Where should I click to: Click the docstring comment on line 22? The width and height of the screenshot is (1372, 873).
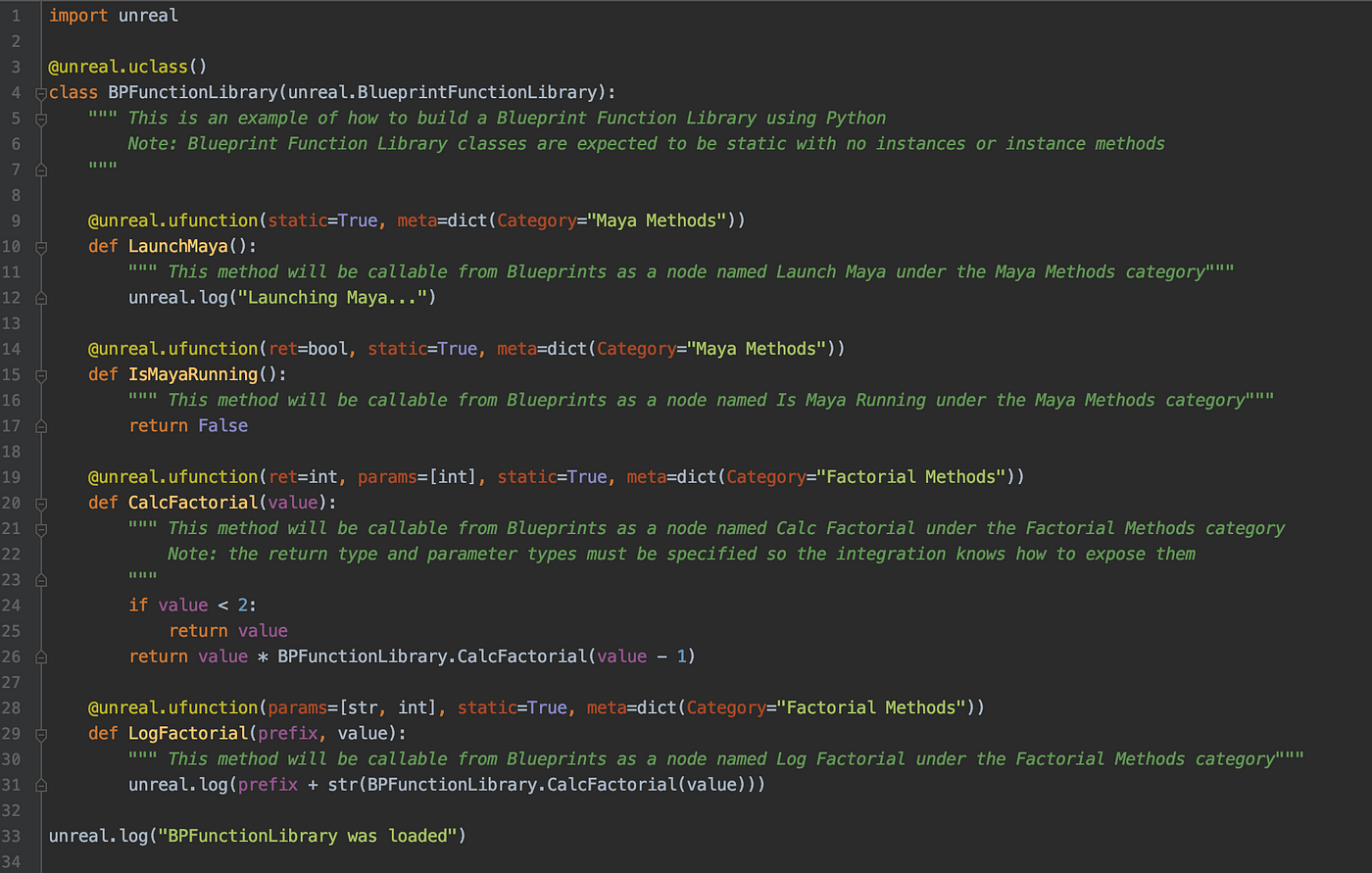681,555
